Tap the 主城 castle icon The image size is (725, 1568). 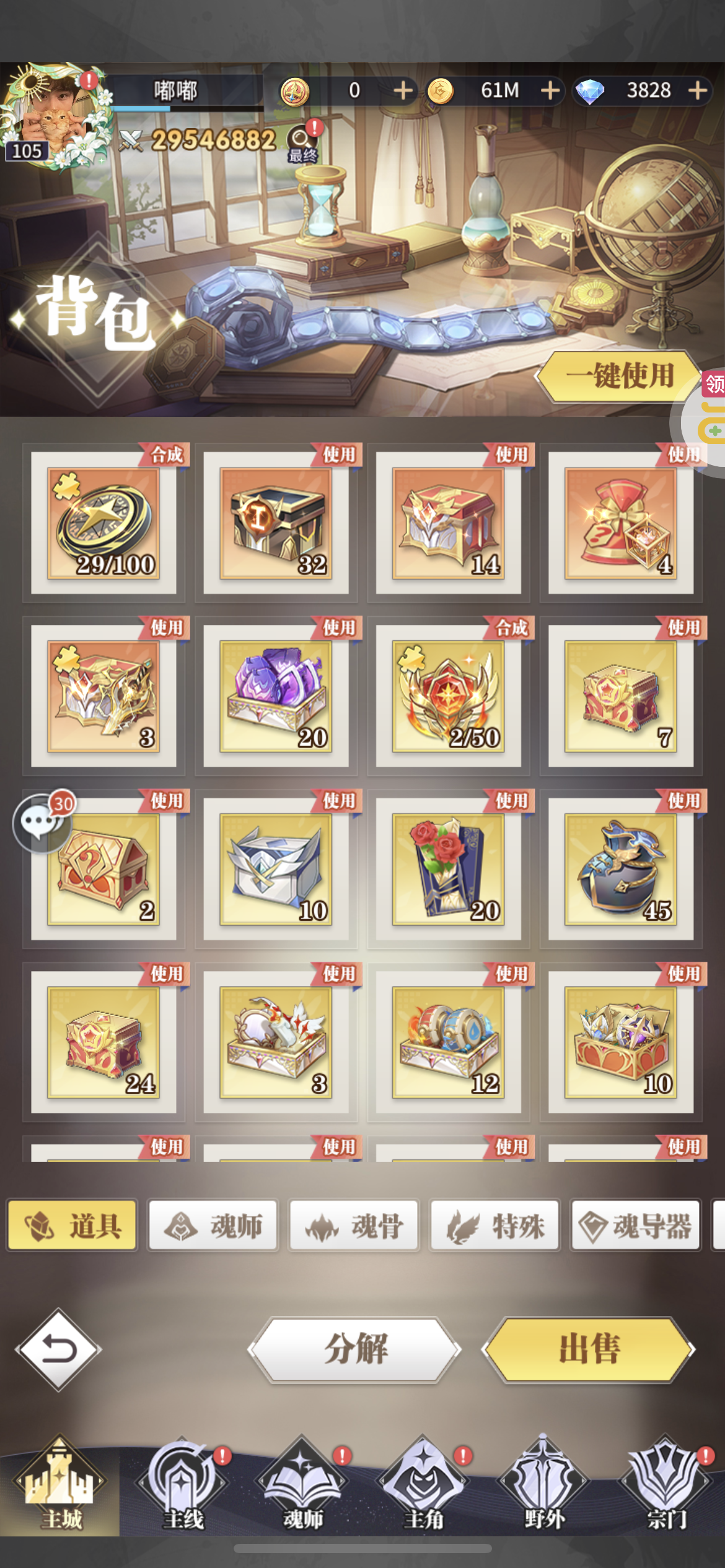[x=60, y=1483]
